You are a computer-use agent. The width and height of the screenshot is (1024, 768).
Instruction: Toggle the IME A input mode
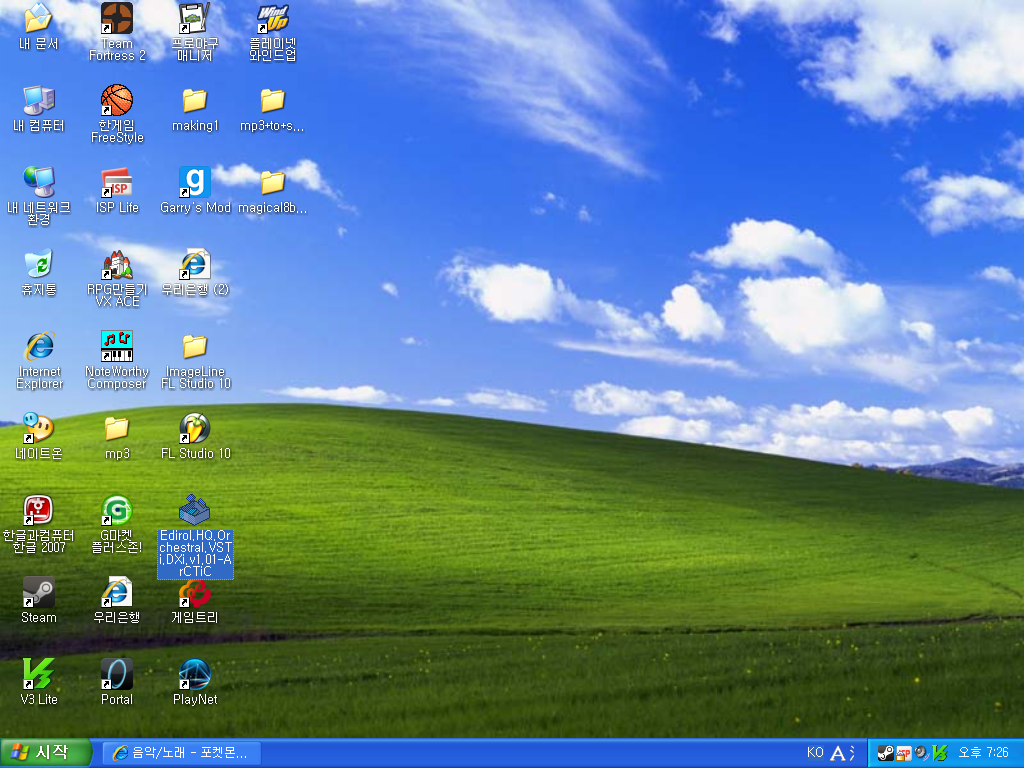click(x=837, y=753)
